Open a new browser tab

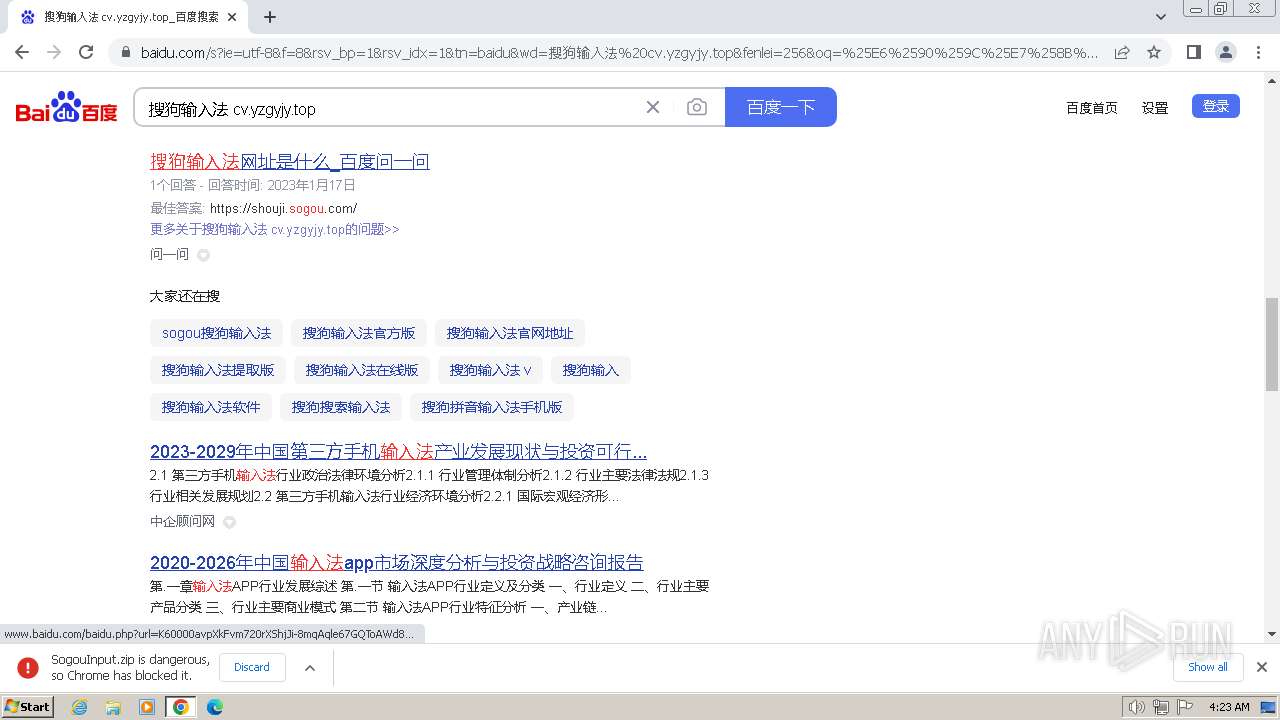pyautogui.click(x=270, y=17)
